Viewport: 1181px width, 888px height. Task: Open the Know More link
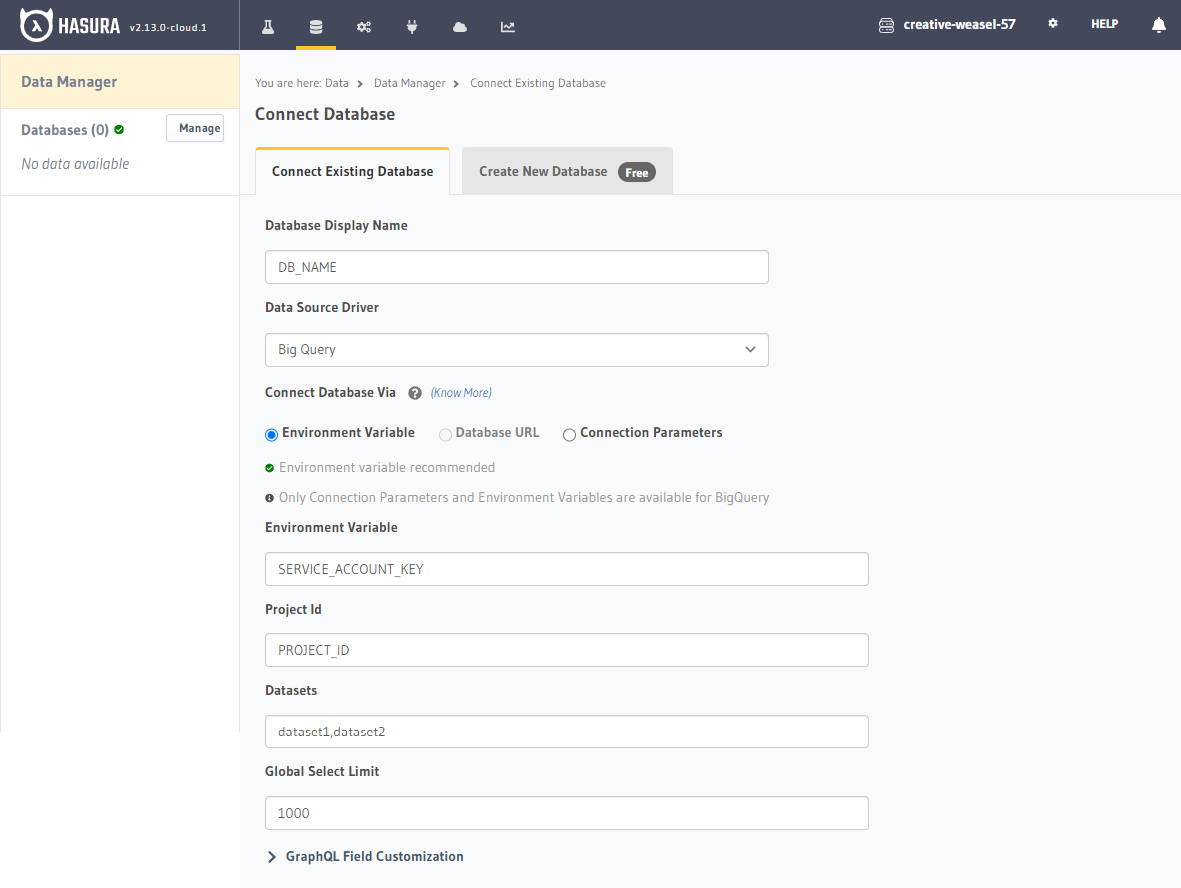point(462,392)
